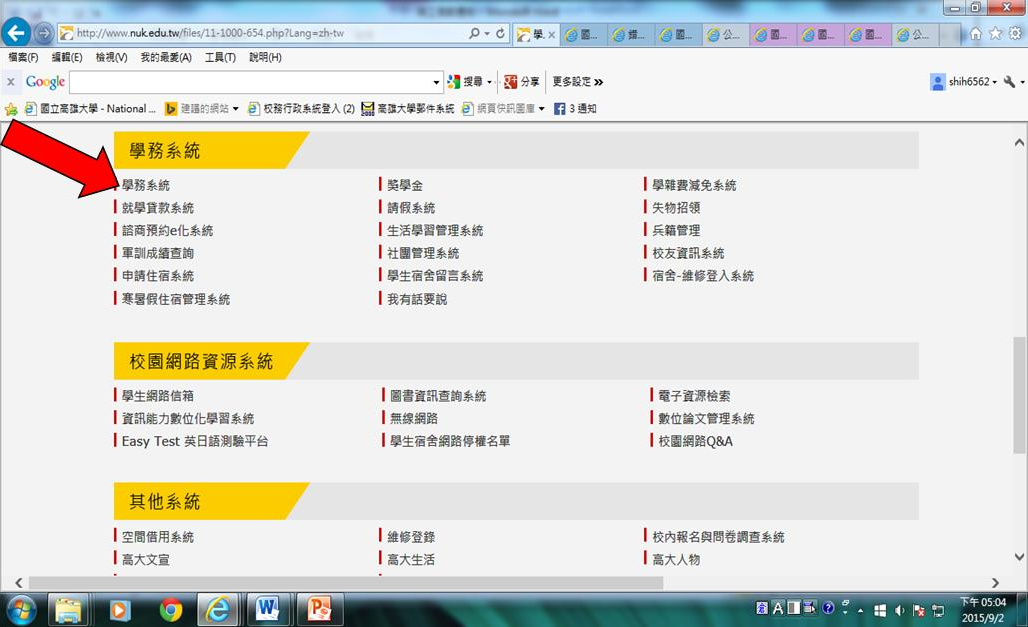Expand the Google toolbar search box dropdown
The width and height of the screenshot is (1028, 627).
tap(437, 82)
